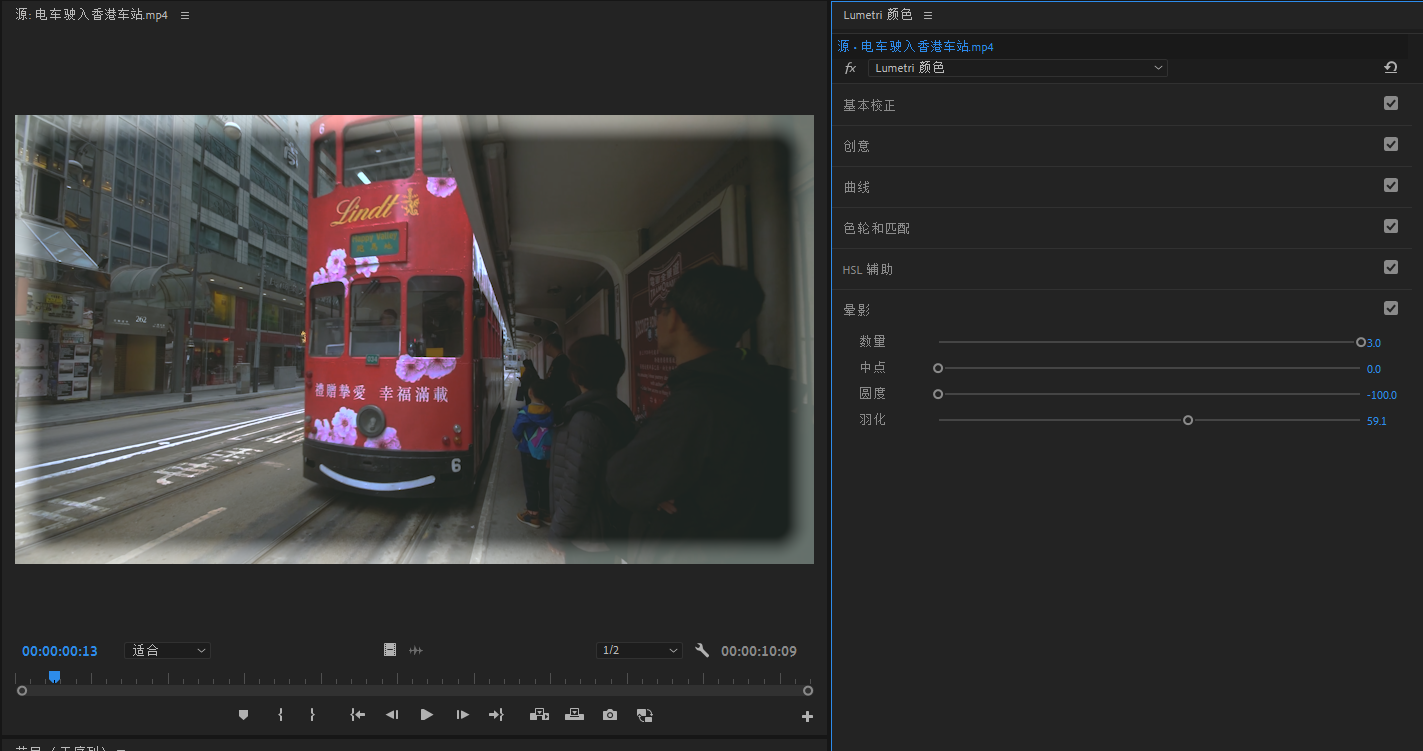Viewport: 1423px width, 751px height.
Task: Collapse the 晕影 section header
Action: pyautogui.click(x=856, y=310)
